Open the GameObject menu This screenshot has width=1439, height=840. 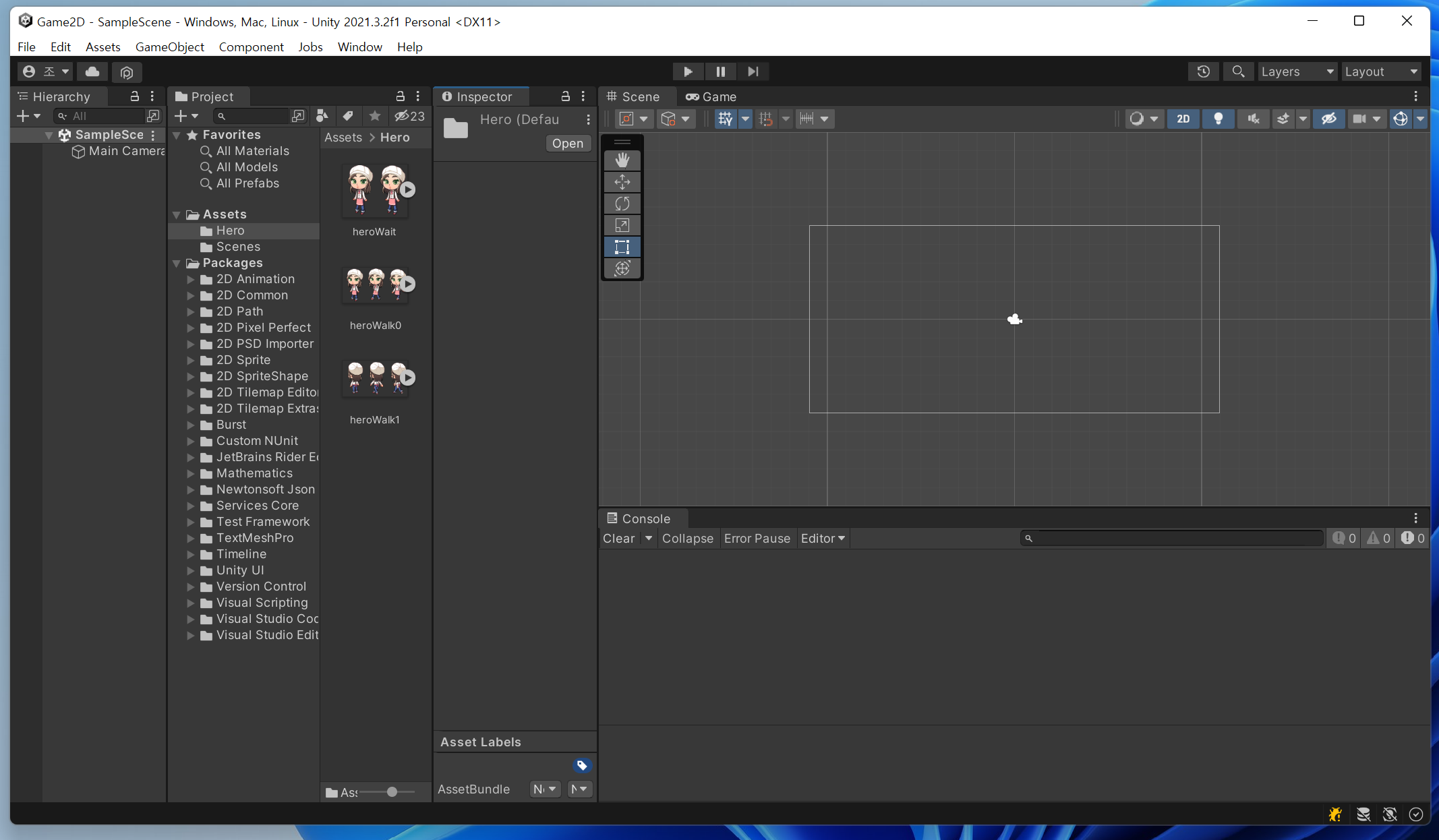pos(169,47)
